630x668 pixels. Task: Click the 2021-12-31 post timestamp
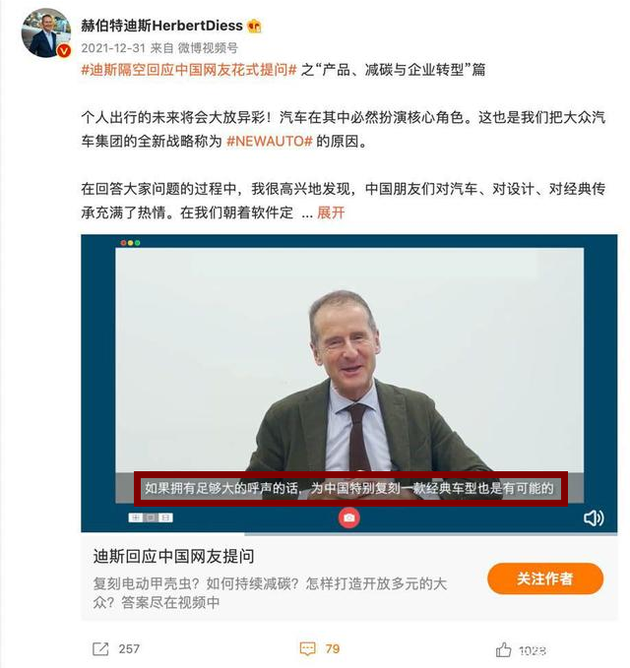[113, 48]
